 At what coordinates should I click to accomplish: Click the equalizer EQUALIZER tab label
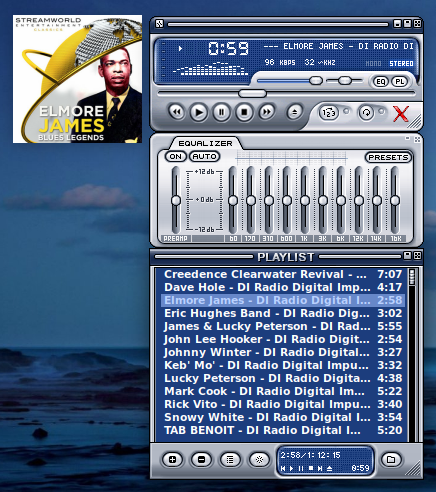[205, 143]
